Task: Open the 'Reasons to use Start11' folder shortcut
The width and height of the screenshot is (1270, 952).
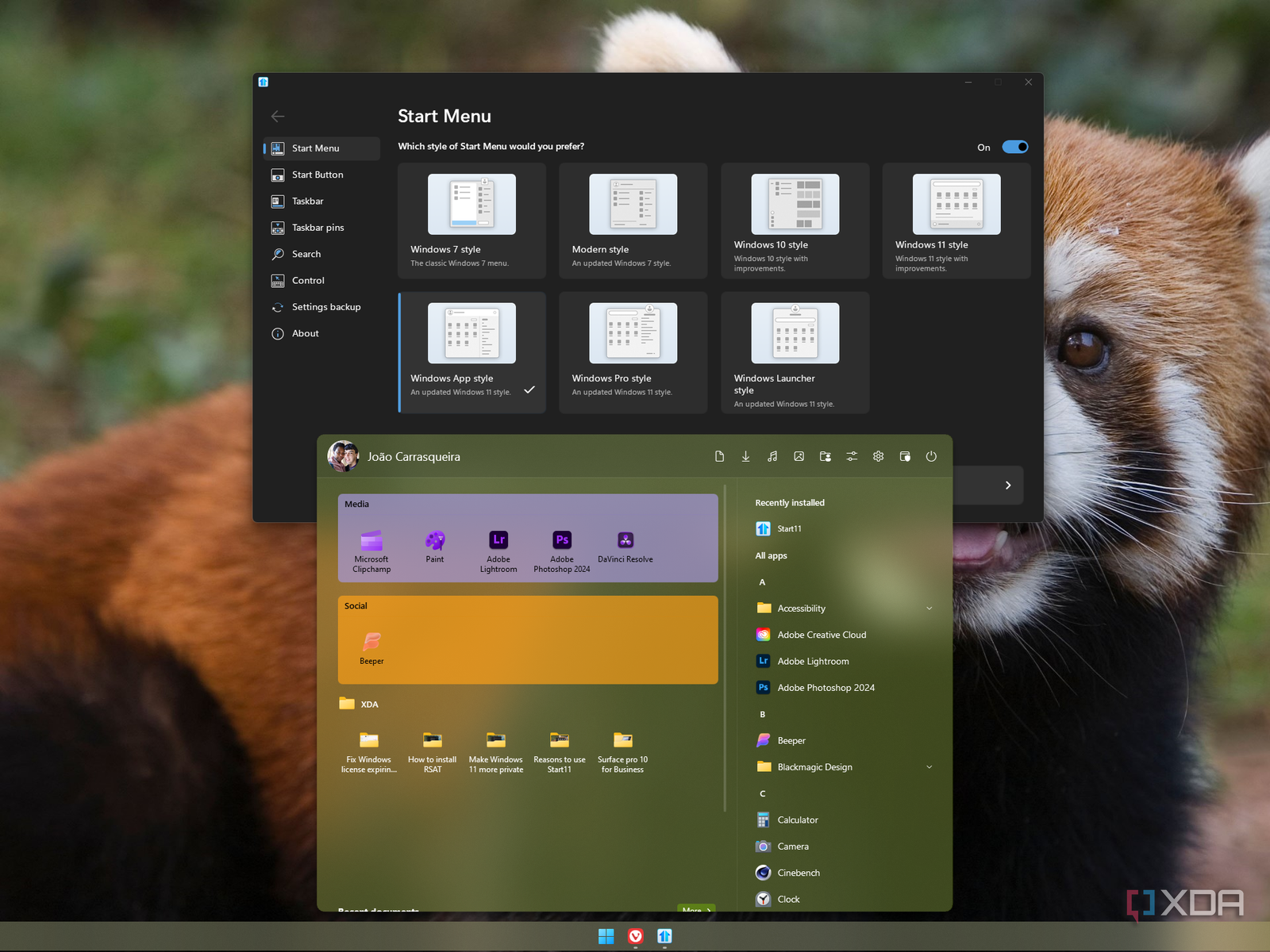Action: click(560, 752)
